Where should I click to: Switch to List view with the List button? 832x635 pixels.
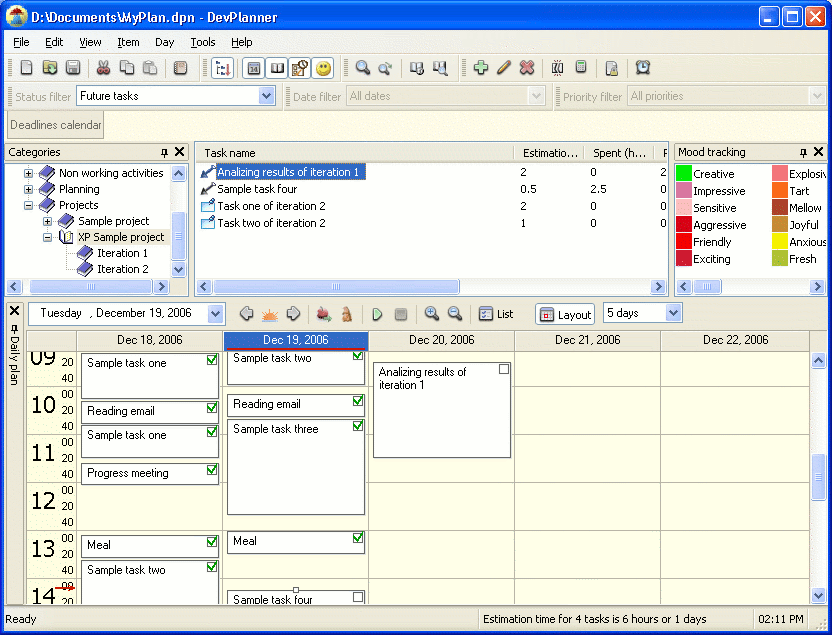tap(495, 313)
